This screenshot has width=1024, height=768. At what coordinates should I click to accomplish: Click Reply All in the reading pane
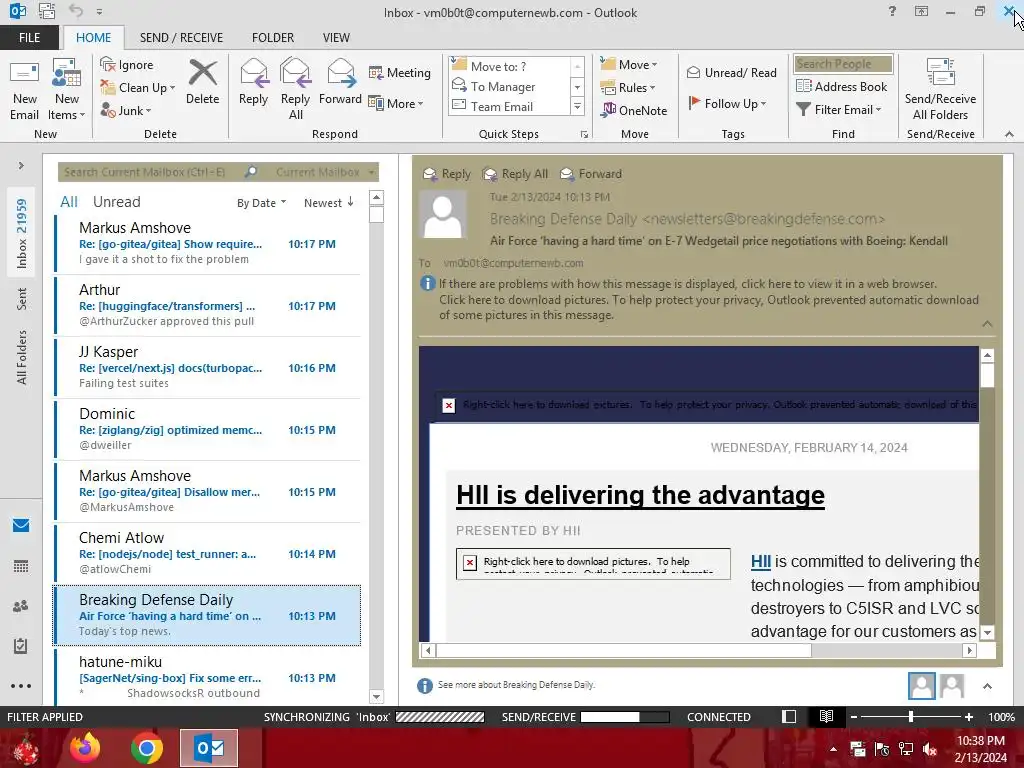515,174
